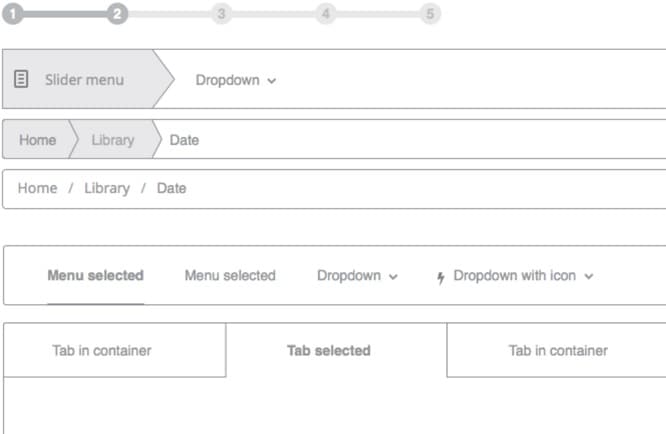This screenshot has height=434, width=666.
Task: Jump to step 3 in stepper
Action: click(x=221, y=14)
